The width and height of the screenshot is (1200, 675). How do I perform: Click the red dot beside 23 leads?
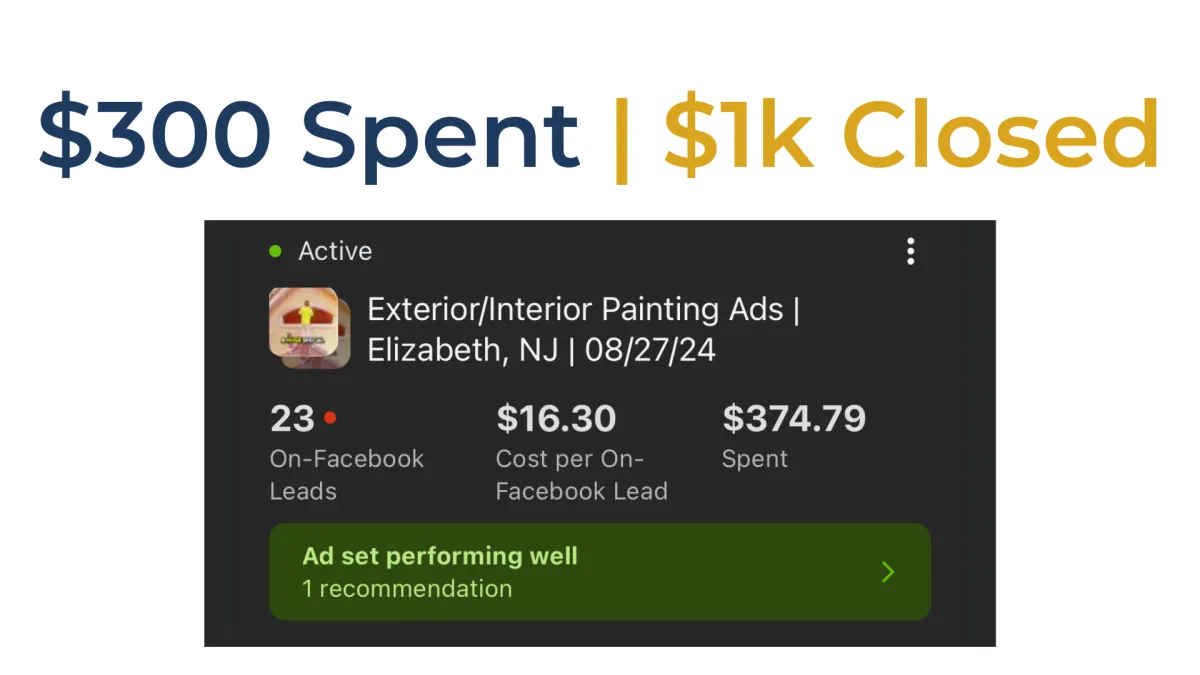(x=330, y=418)
